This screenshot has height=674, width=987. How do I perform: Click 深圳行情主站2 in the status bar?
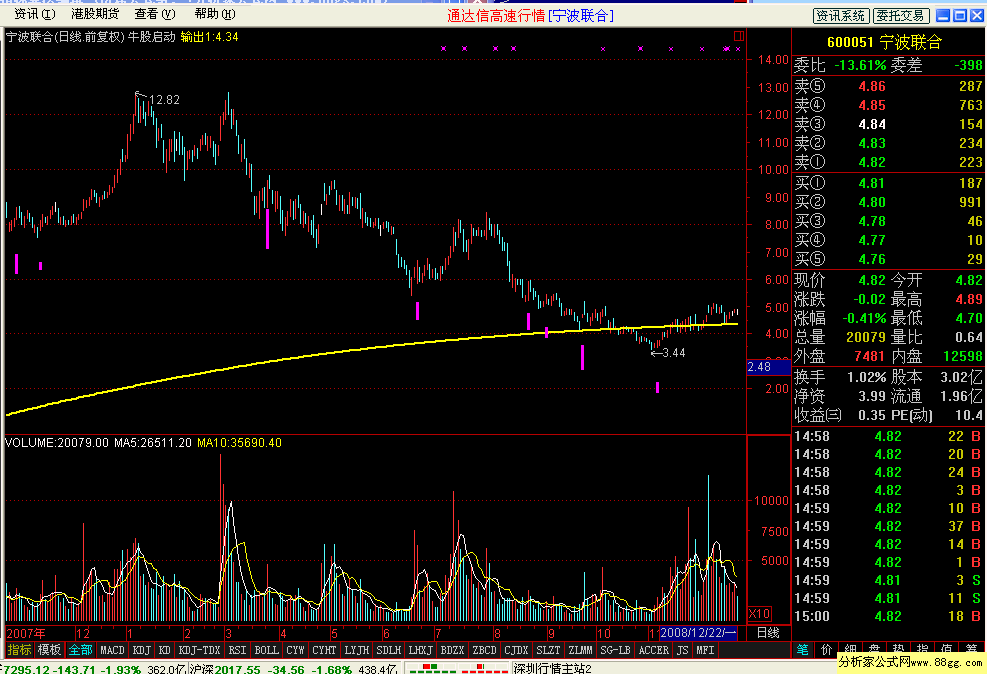tap(553, 669)
